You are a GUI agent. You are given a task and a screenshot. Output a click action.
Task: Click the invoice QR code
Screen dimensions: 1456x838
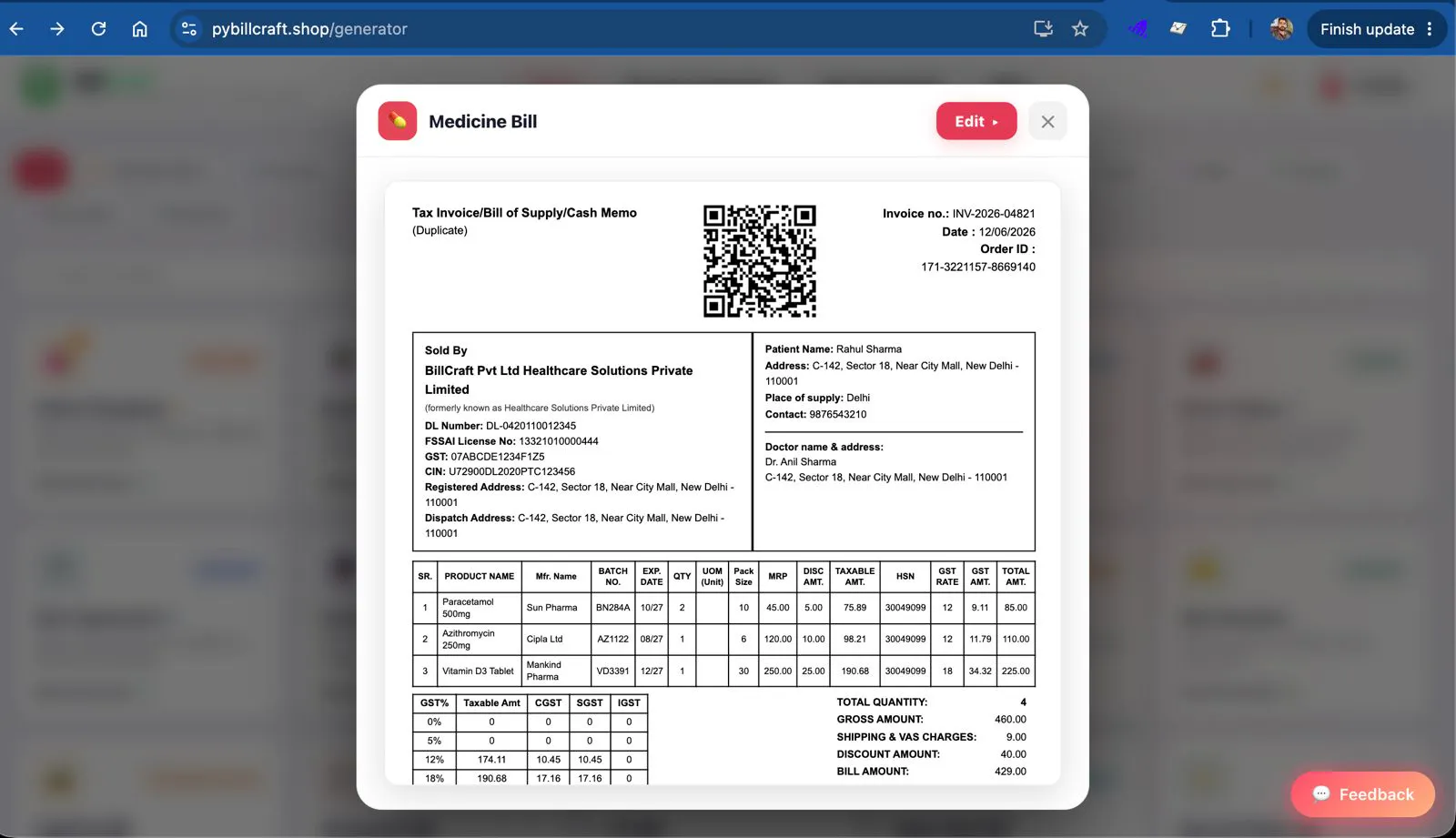click(x=760, y=261)
